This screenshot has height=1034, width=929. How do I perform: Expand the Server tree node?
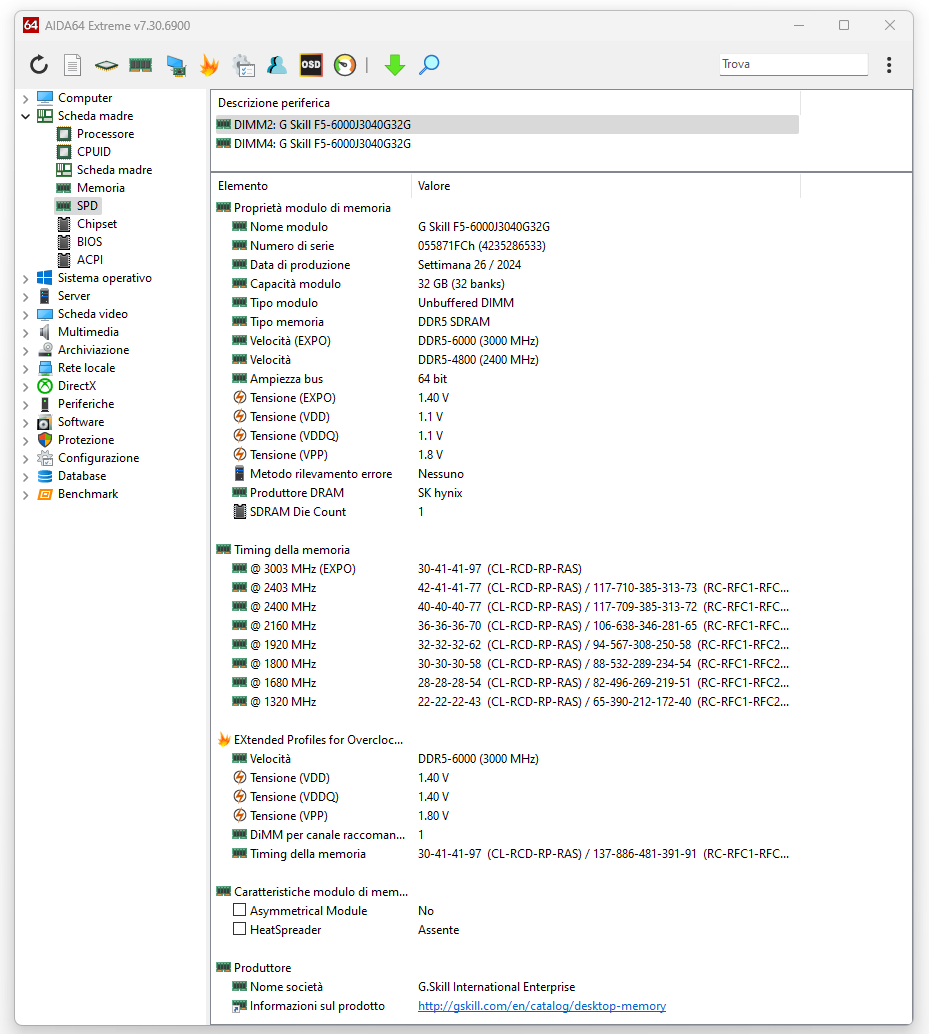coord(26,296)
